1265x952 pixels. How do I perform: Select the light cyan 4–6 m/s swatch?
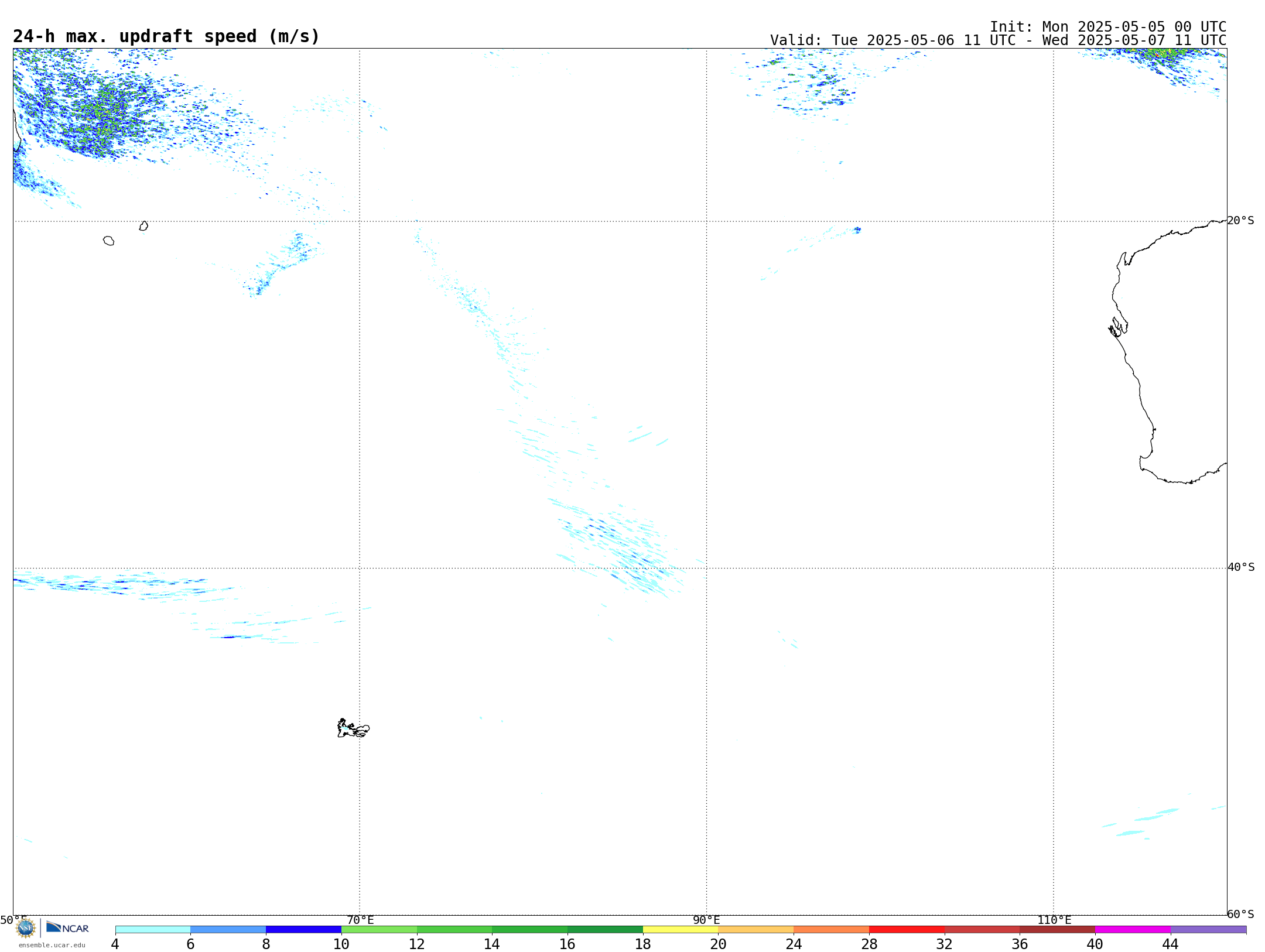[x=153, y=930]
